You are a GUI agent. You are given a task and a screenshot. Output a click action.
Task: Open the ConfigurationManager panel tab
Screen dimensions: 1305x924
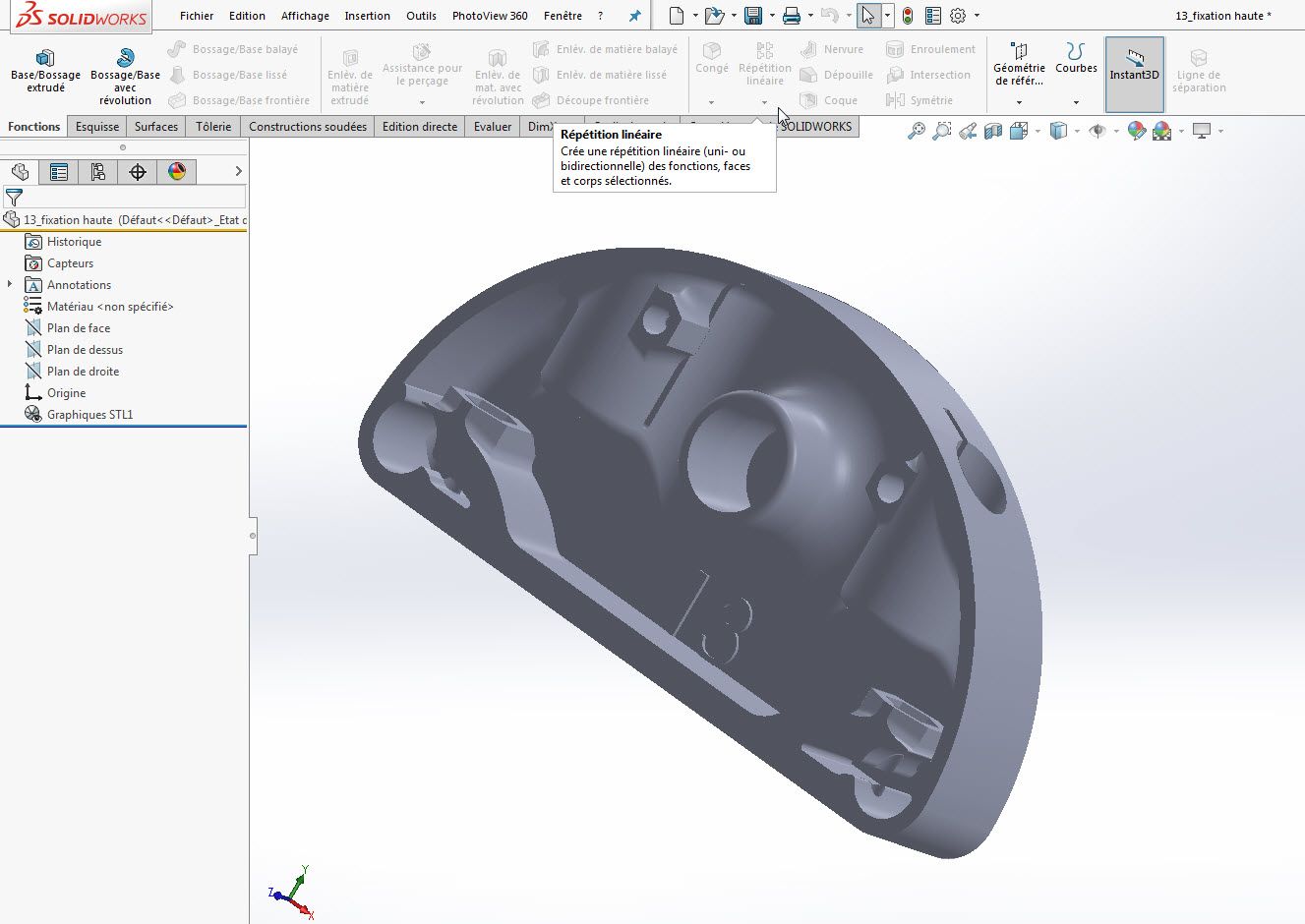click(x=98, y=172)
